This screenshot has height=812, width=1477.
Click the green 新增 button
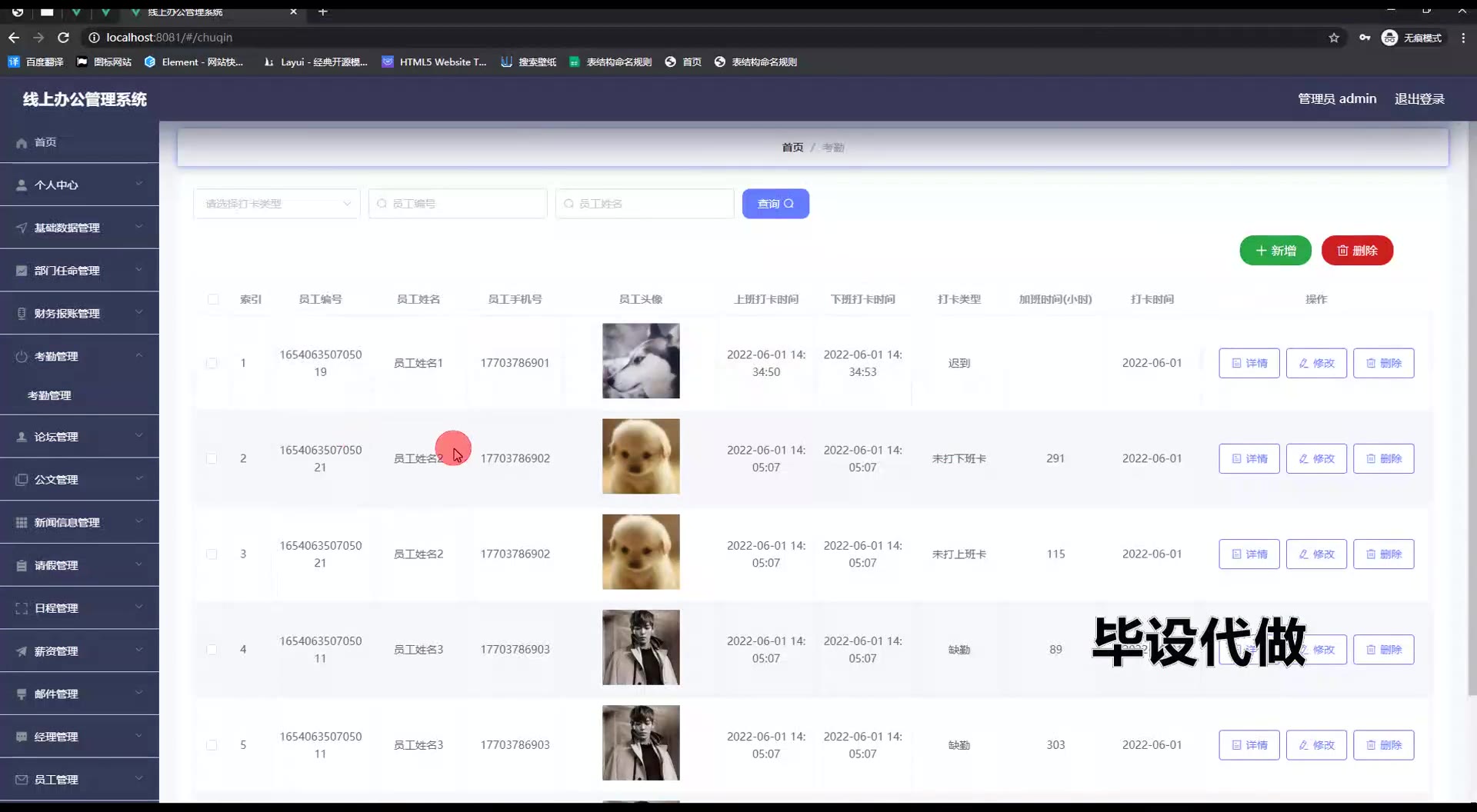click(x=1275, y=251)
